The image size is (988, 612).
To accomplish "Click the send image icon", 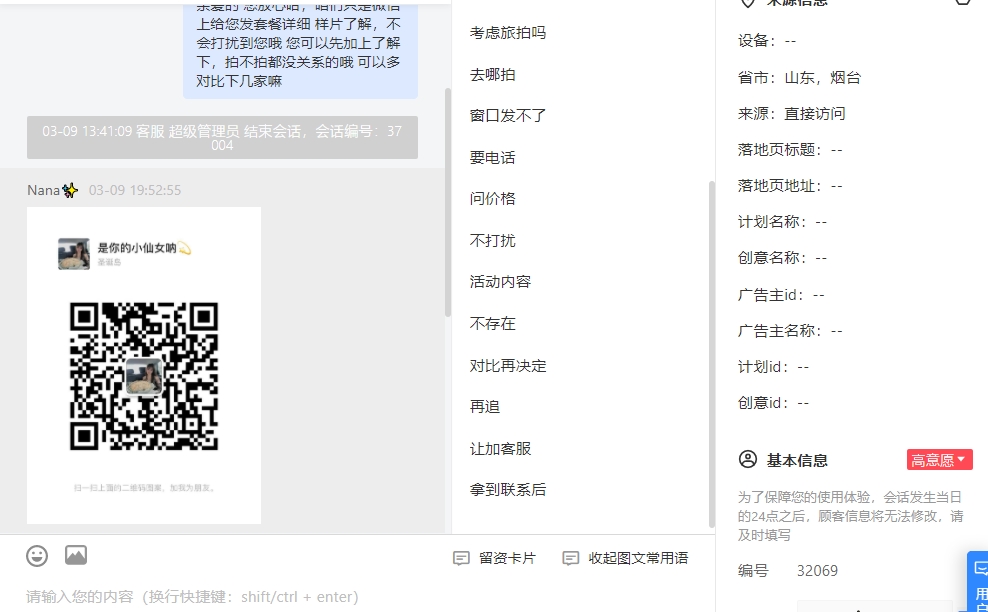I will pyautogui.click(x=76, y=555).
